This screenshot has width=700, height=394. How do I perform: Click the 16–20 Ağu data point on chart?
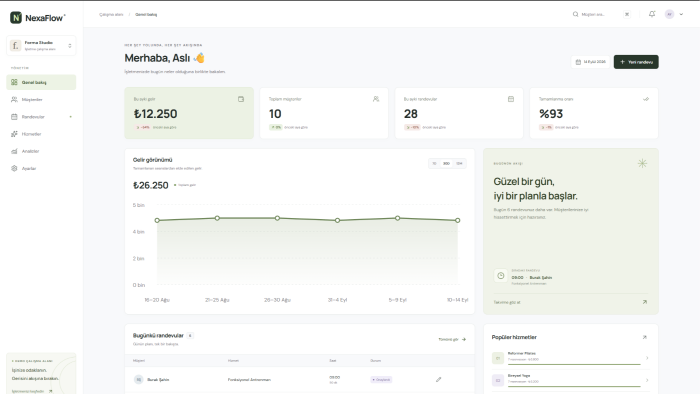(x=157, y=220)
